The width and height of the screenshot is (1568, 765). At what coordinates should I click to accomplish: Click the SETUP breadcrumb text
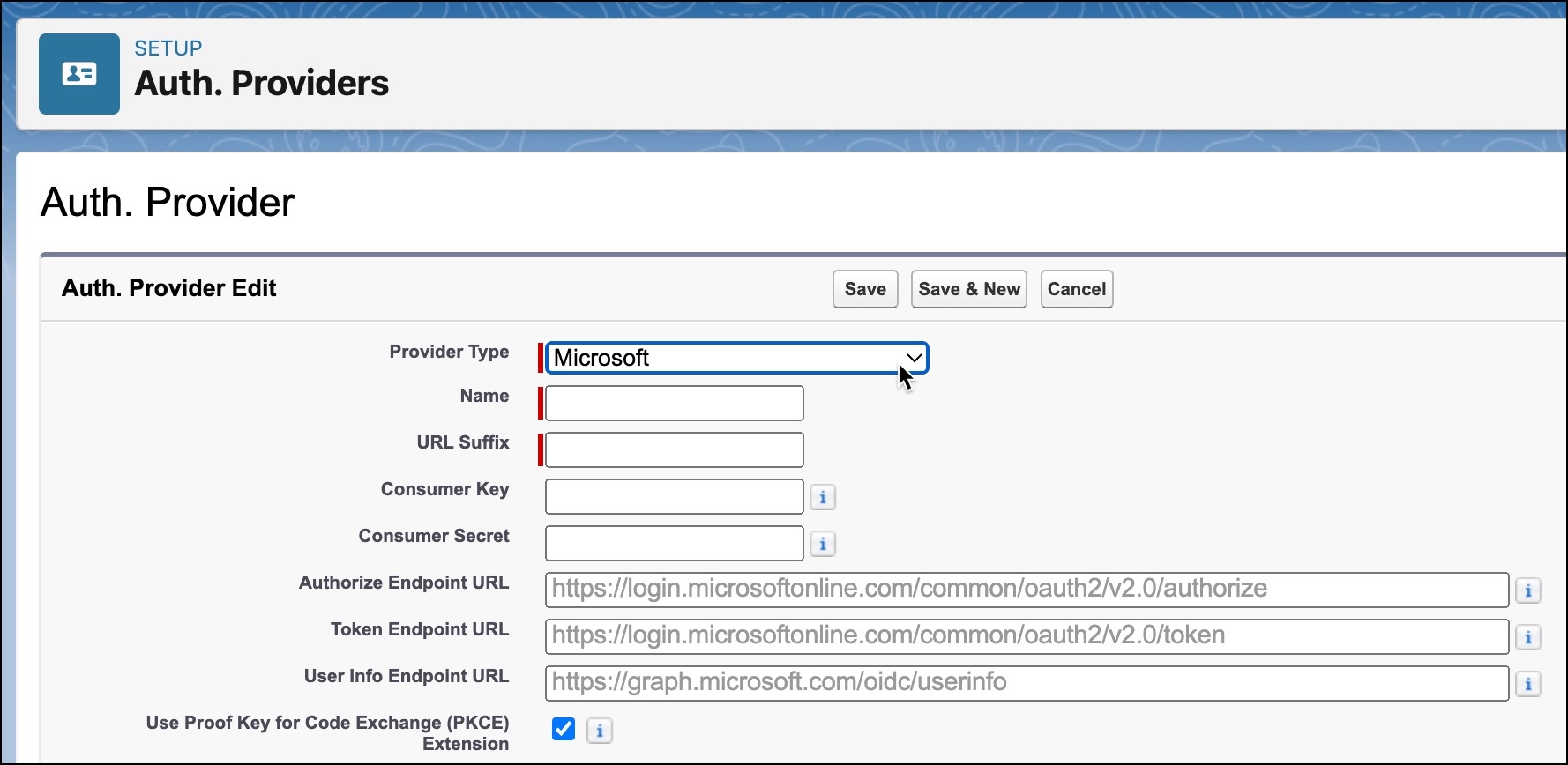click(168, 48)
